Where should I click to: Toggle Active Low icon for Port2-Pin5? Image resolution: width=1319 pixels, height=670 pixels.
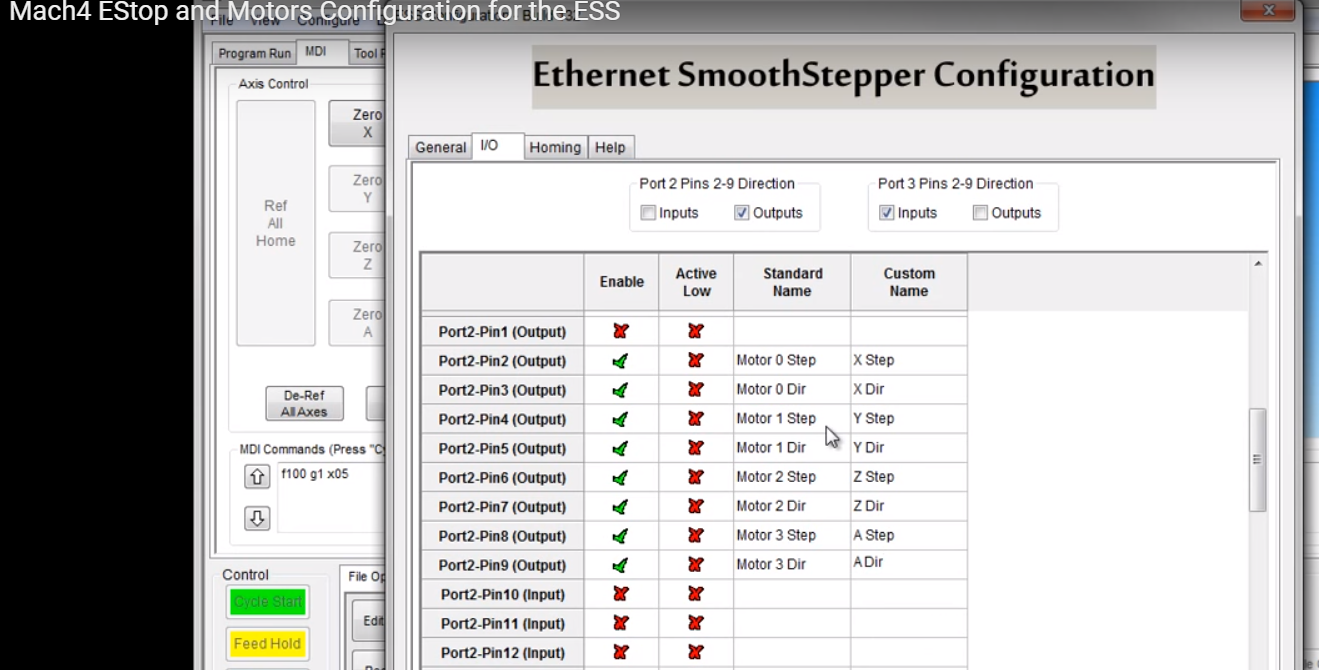696,448
